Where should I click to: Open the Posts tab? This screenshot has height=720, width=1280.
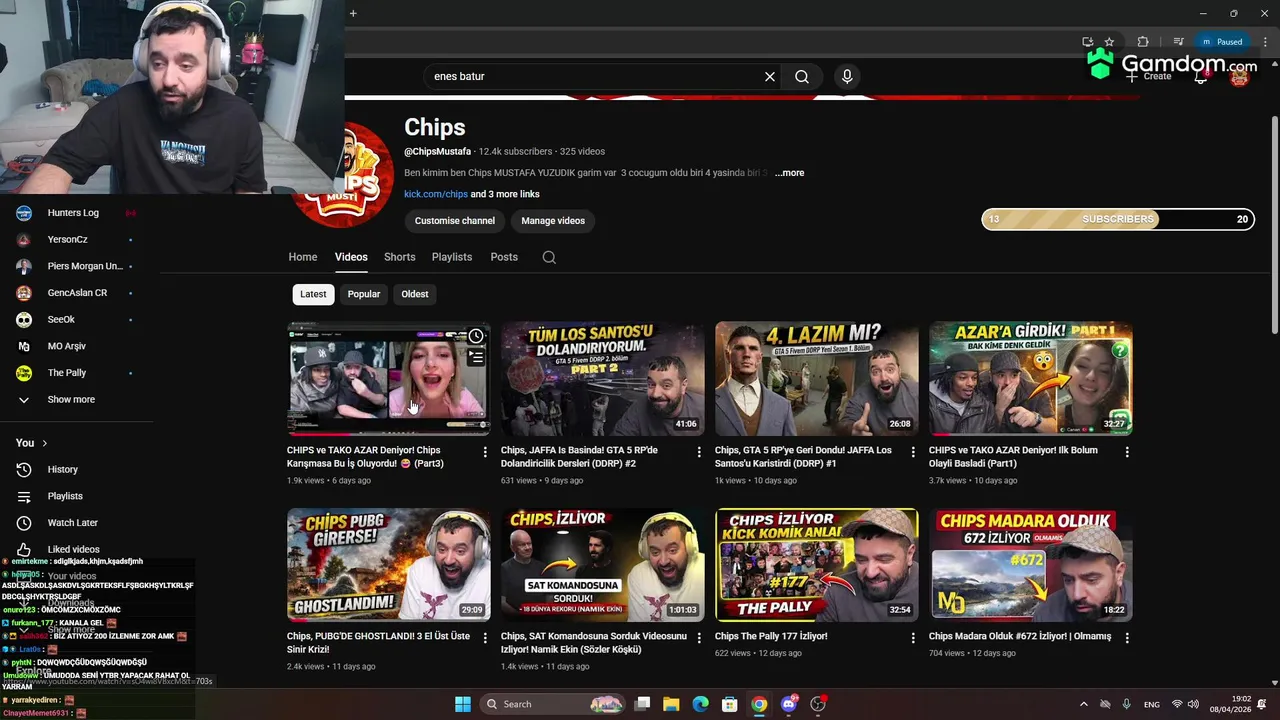pos(504,257)
